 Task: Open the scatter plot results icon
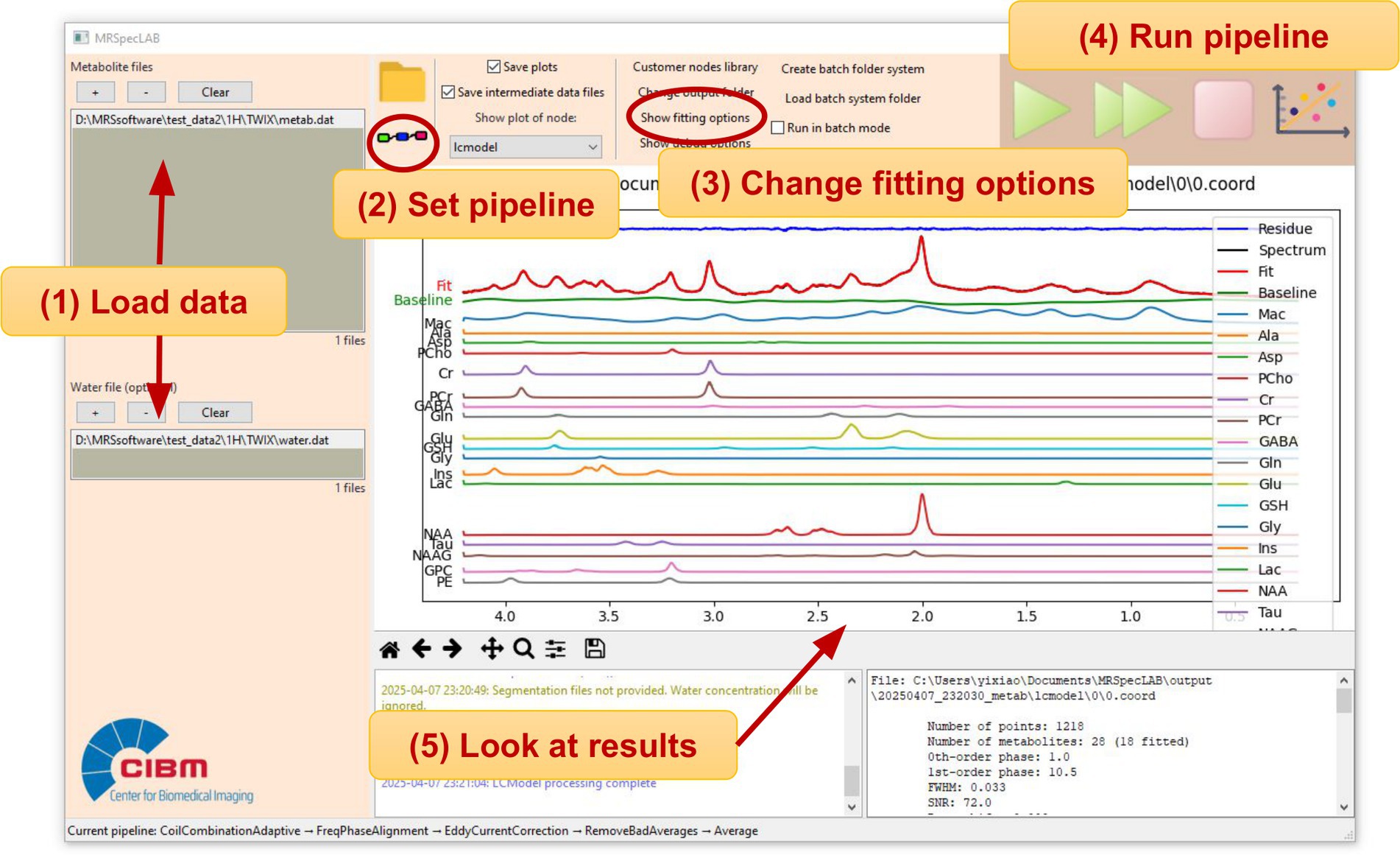click(1311, 110)
